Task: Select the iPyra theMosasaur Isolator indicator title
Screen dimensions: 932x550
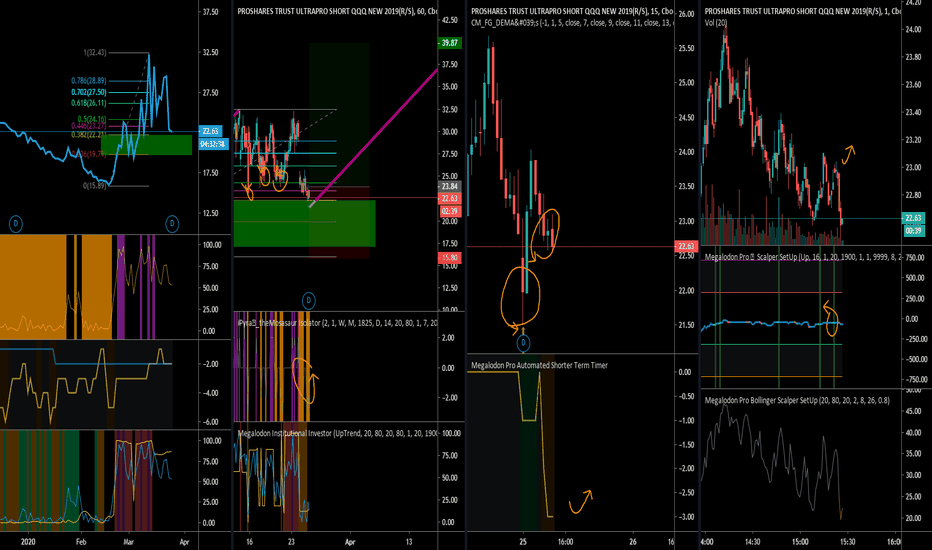Action: [x=337, y=323]
